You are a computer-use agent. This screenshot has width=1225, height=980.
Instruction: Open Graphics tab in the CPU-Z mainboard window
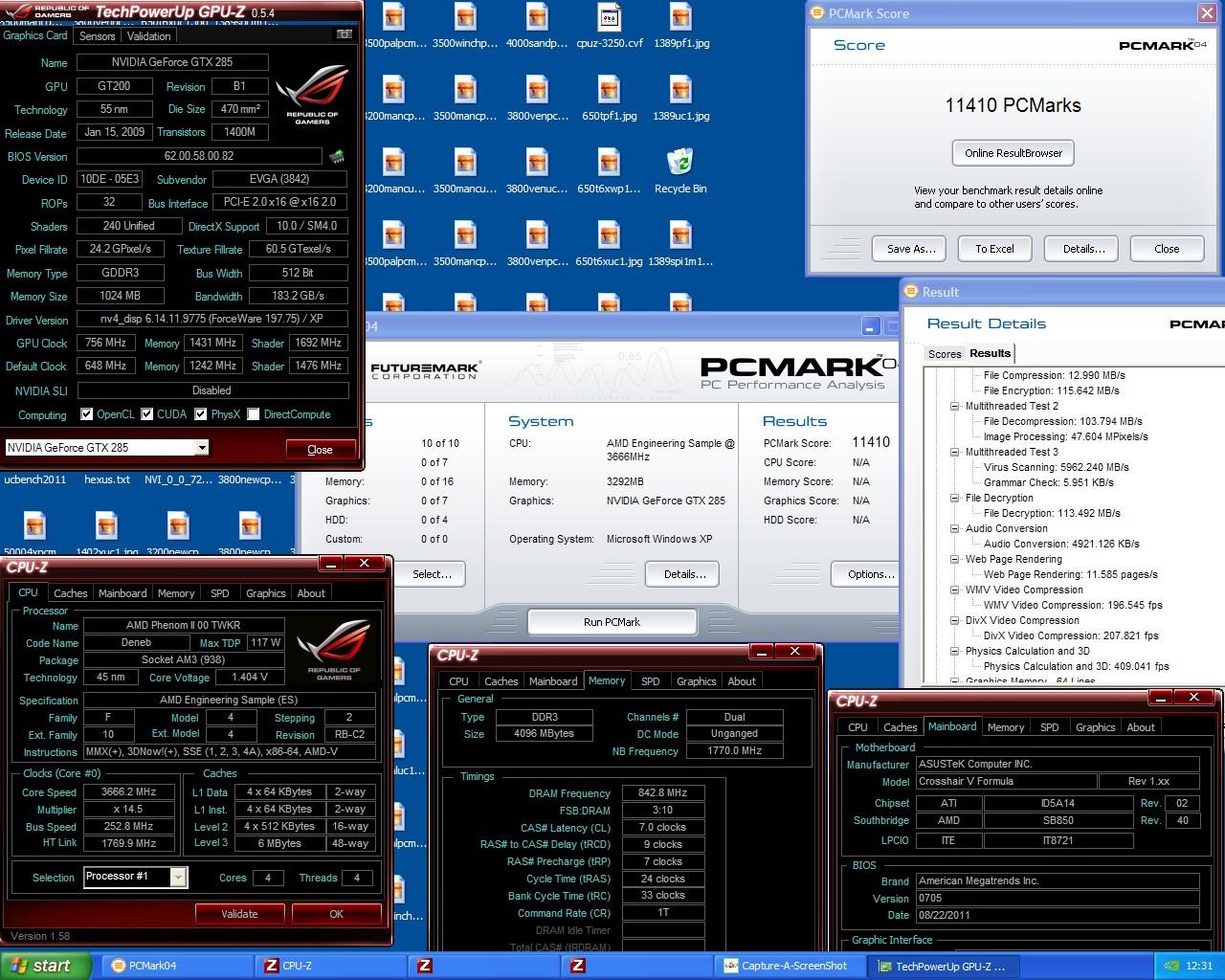coord(1095,727)
